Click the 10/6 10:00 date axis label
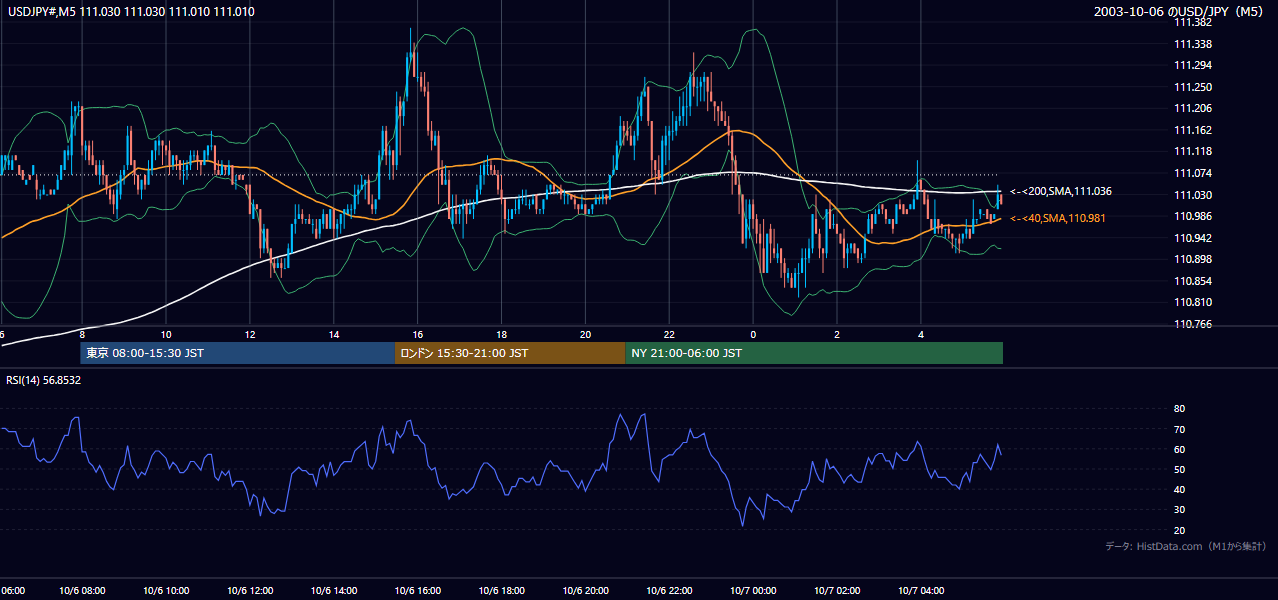1278x600 pixels. tap(165, 591)
